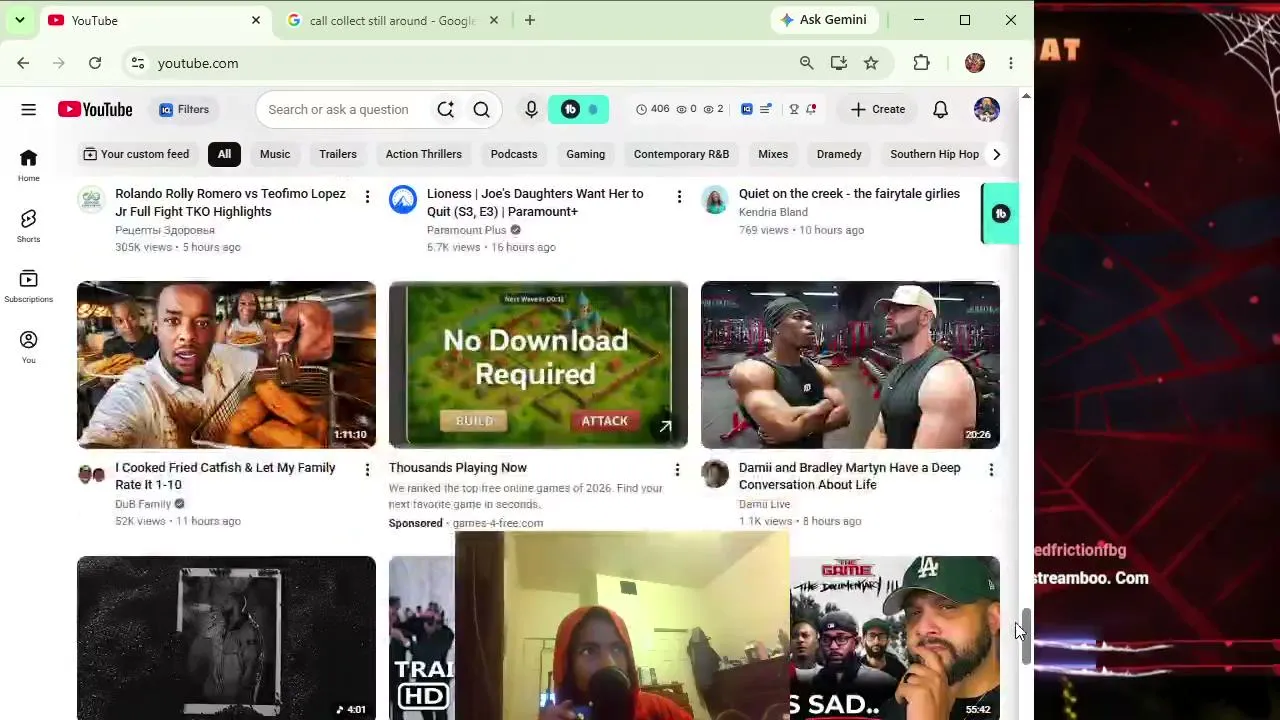Open more options for Fried Catfish video
1280x720 pixels.
click(367, 470)
